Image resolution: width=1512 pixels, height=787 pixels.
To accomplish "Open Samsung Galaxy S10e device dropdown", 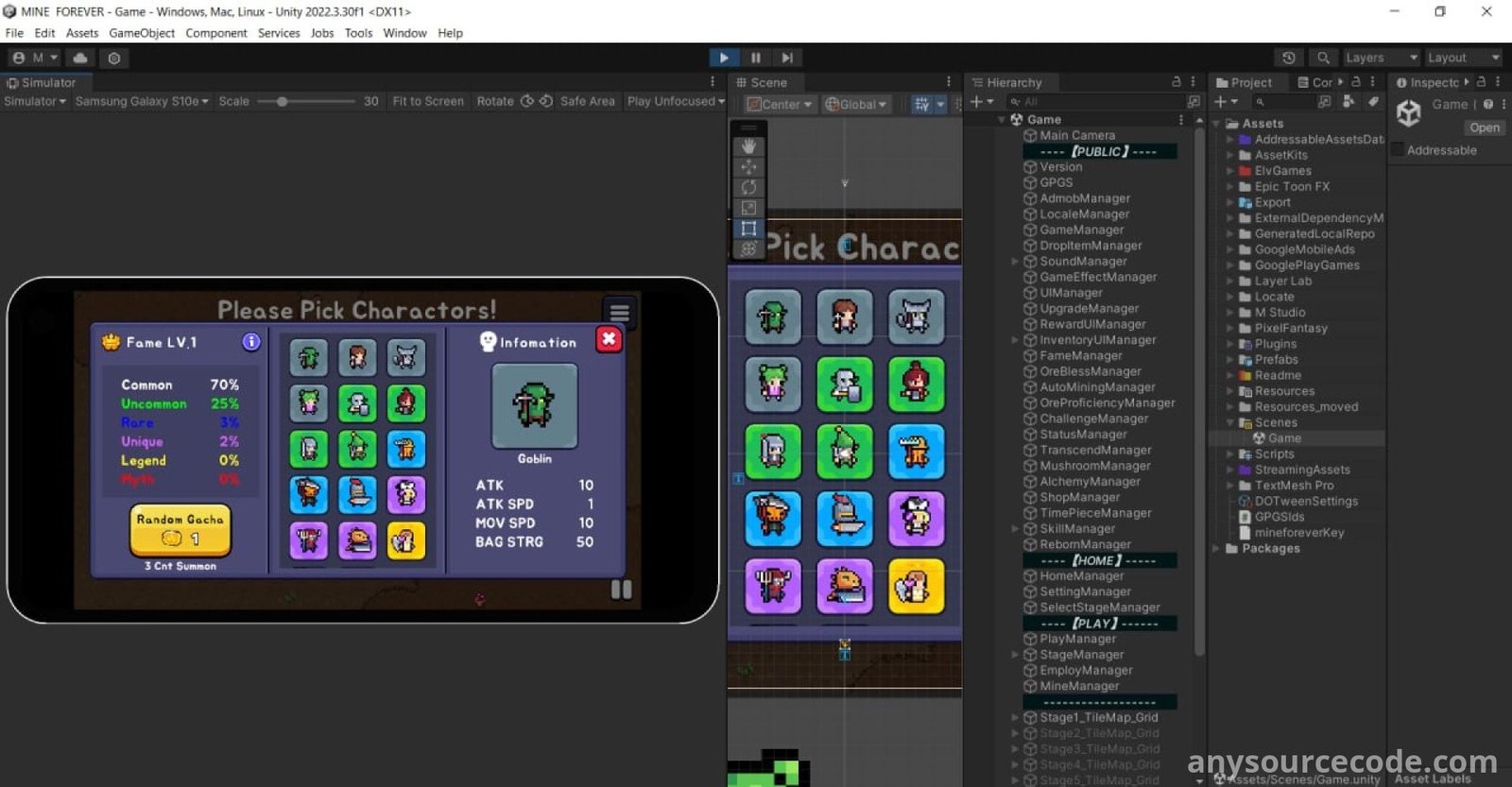I will pos(142,101).
